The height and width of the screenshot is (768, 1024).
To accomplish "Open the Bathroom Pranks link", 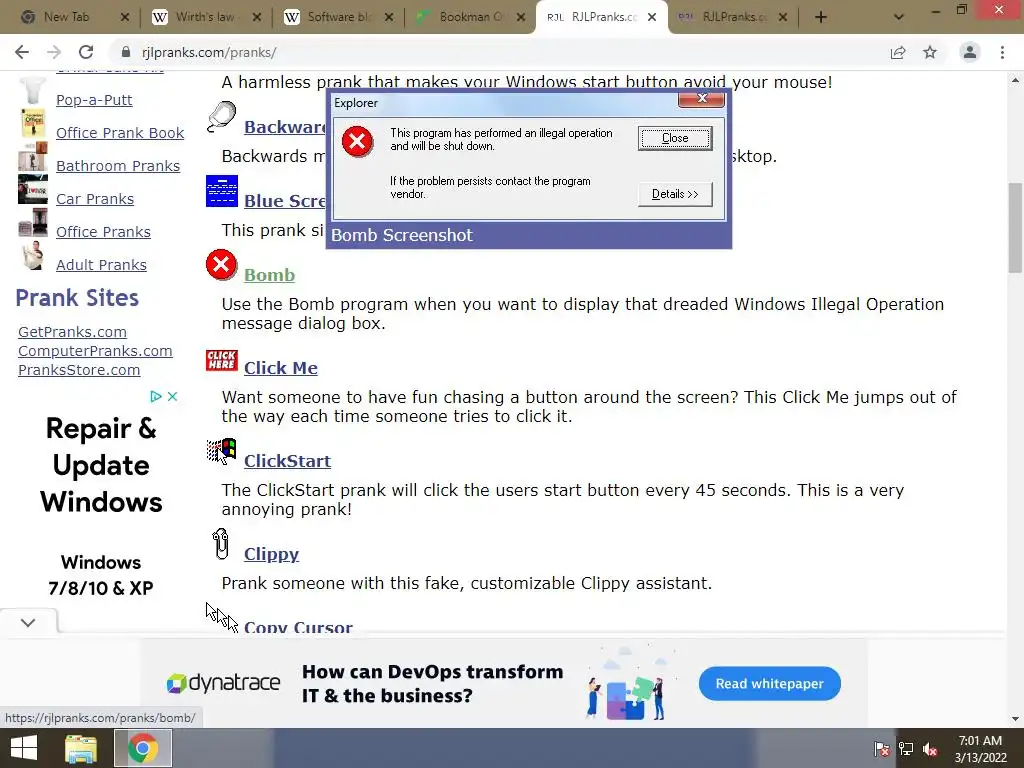I will coord(118,166).
